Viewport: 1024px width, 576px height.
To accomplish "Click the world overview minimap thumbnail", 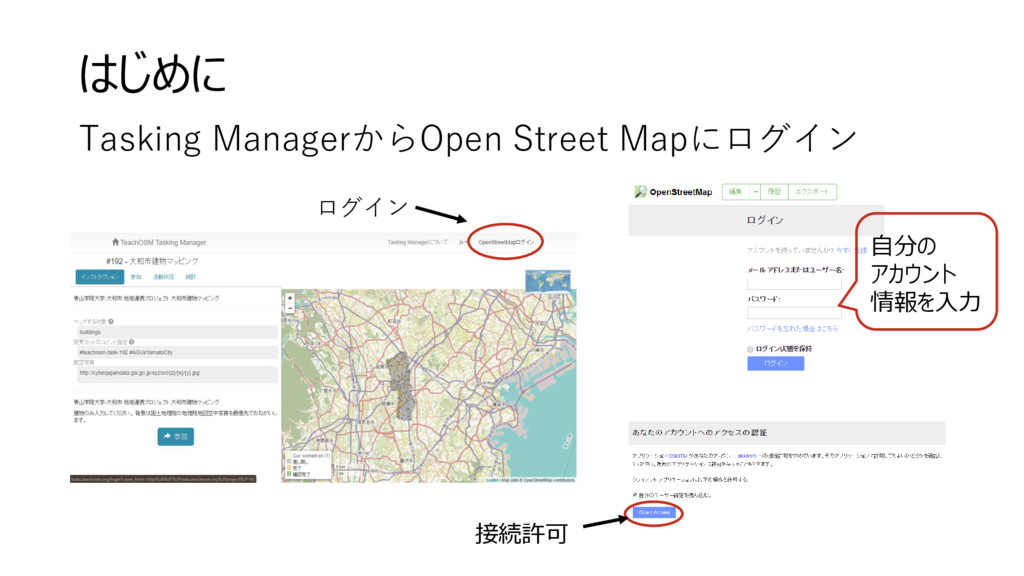I will coord(548,280).
